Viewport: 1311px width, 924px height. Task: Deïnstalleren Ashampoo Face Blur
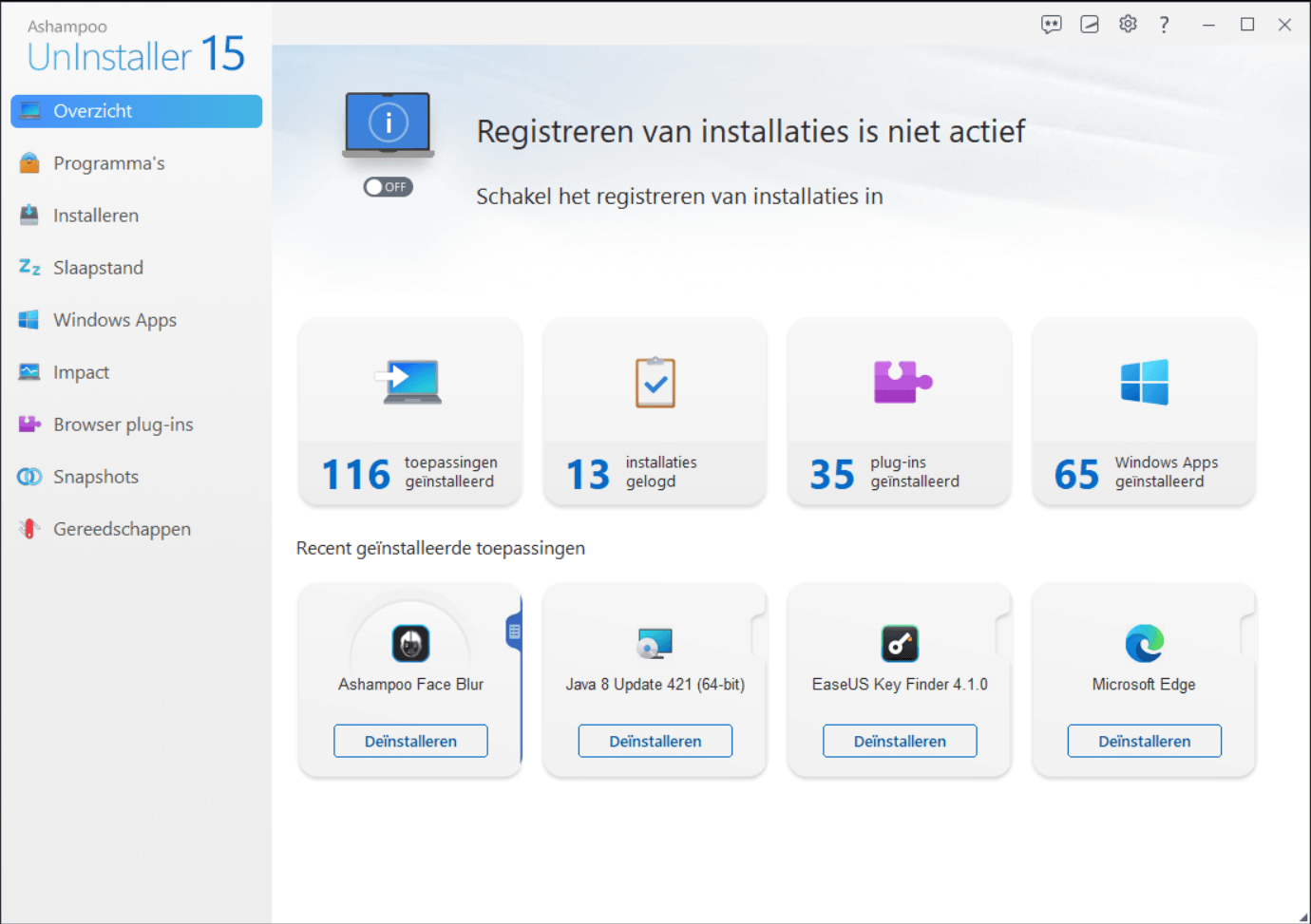click(410, 741)
